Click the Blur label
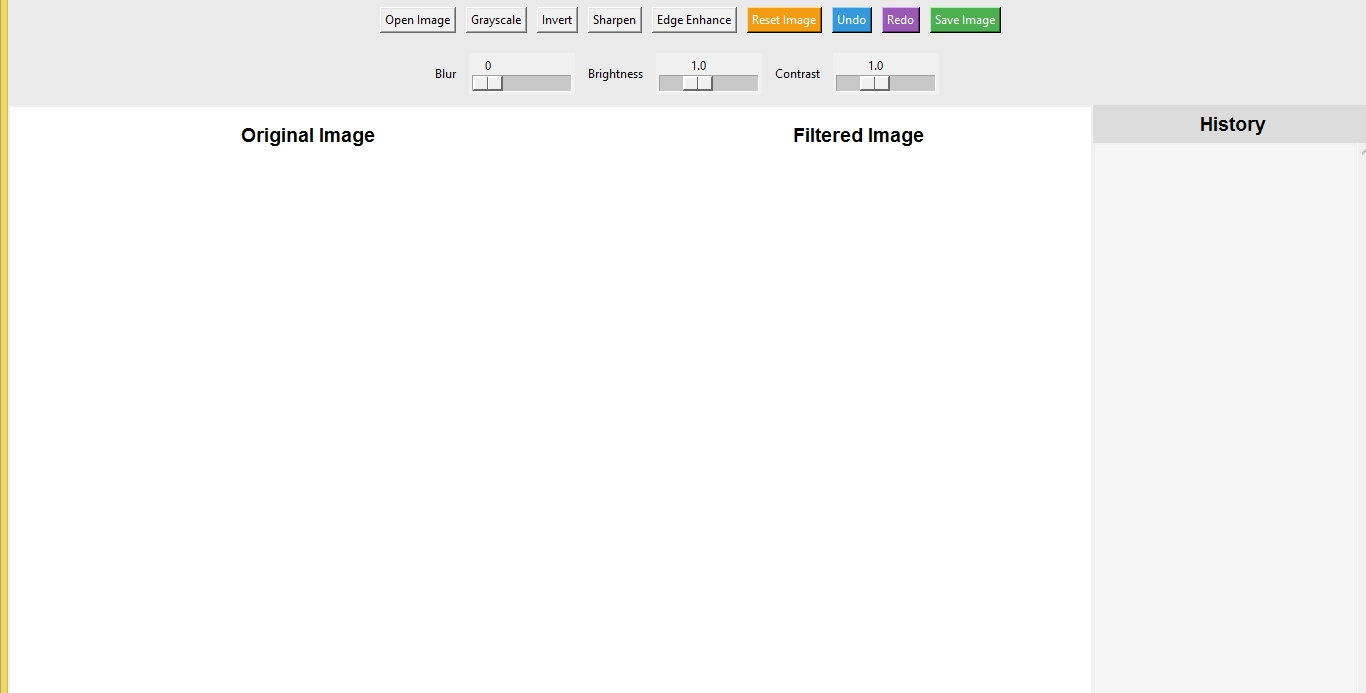 point(446,74)
